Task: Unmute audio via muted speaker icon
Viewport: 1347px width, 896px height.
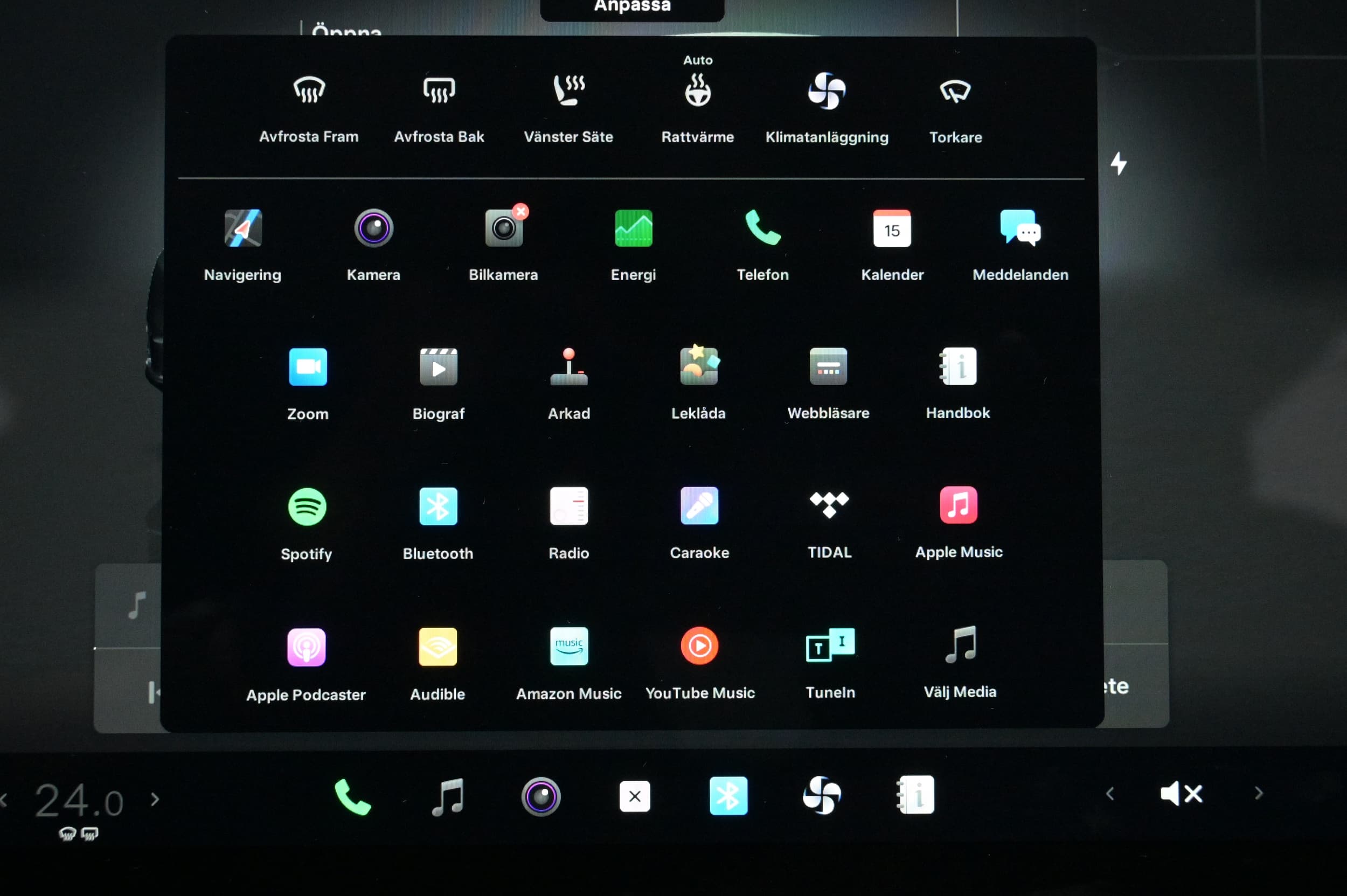Action: 1181,793
